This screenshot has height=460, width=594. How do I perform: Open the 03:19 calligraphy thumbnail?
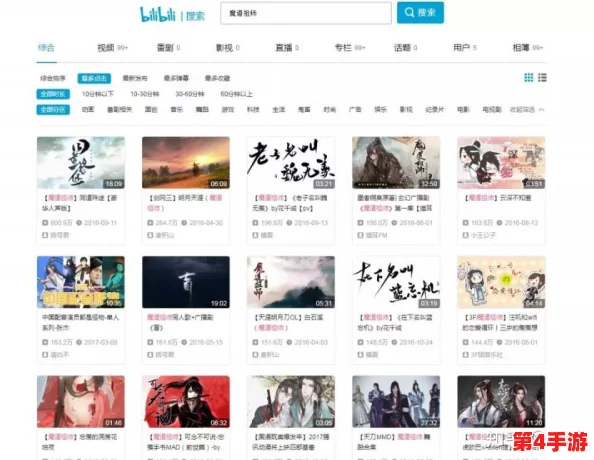[x=396, y=282]
